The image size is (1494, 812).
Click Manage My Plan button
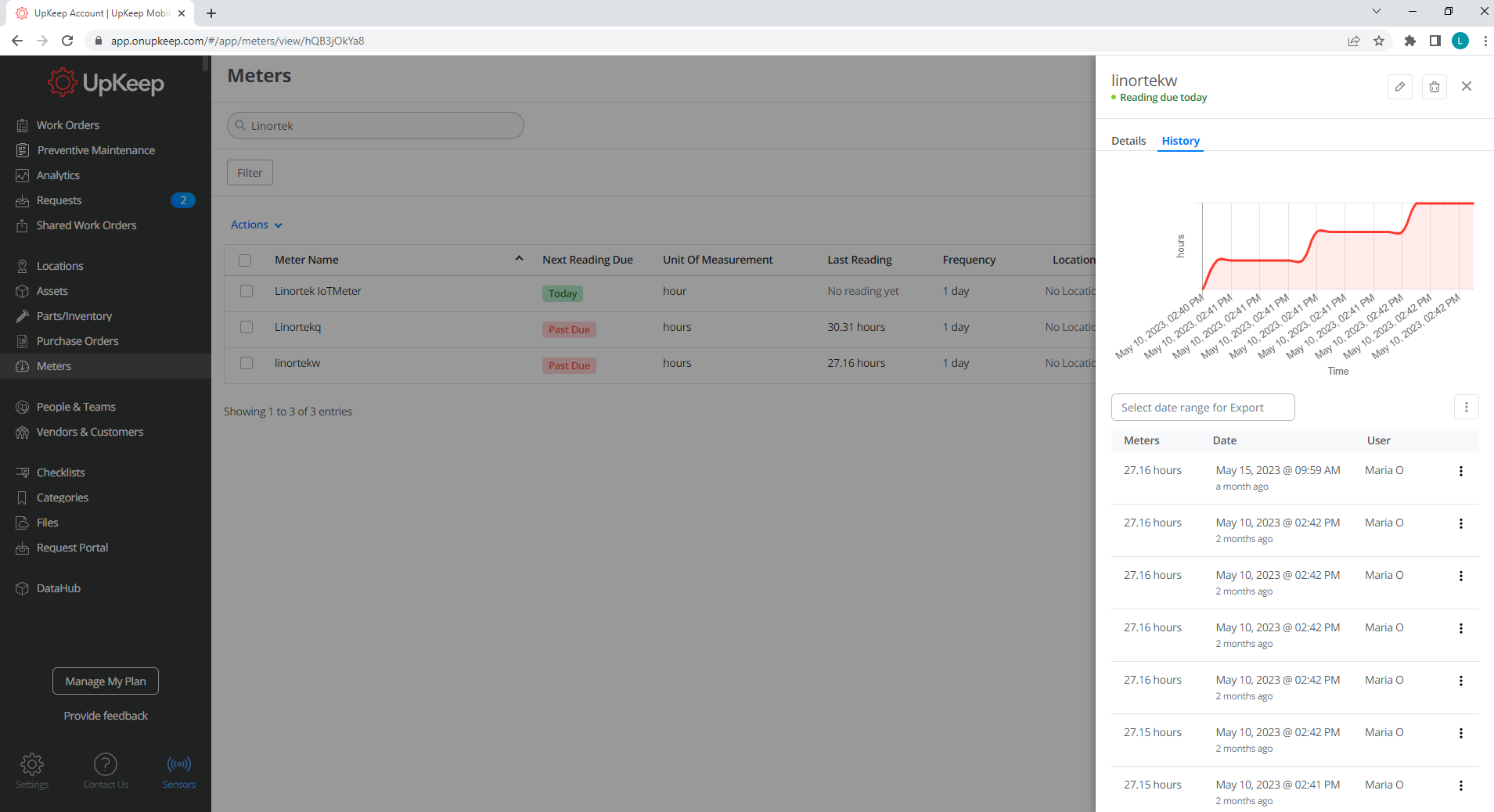(x=106, y=681)
